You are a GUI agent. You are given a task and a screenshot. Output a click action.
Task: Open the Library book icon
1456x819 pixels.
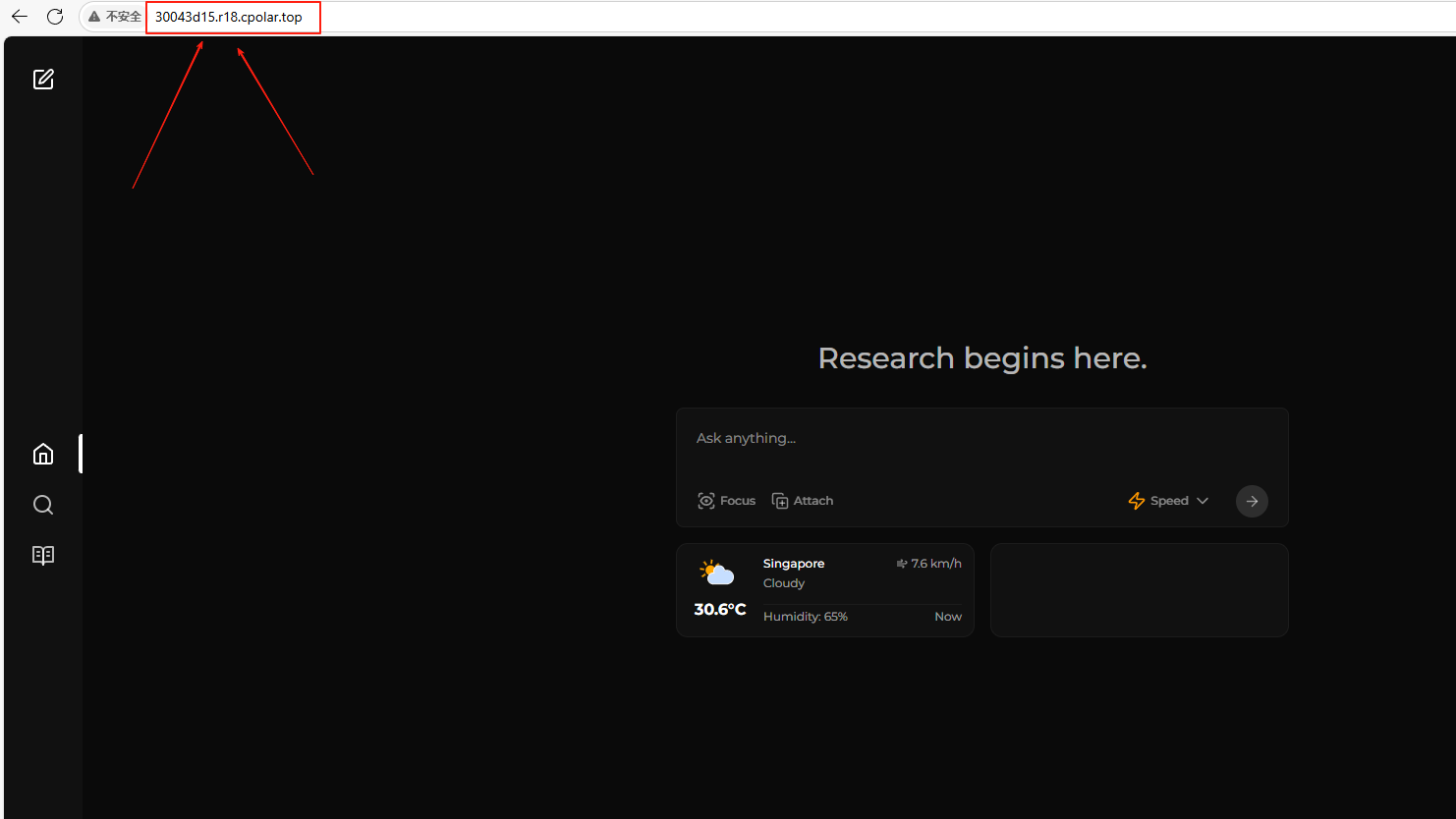pyautogui.click(x=43, y=555)
